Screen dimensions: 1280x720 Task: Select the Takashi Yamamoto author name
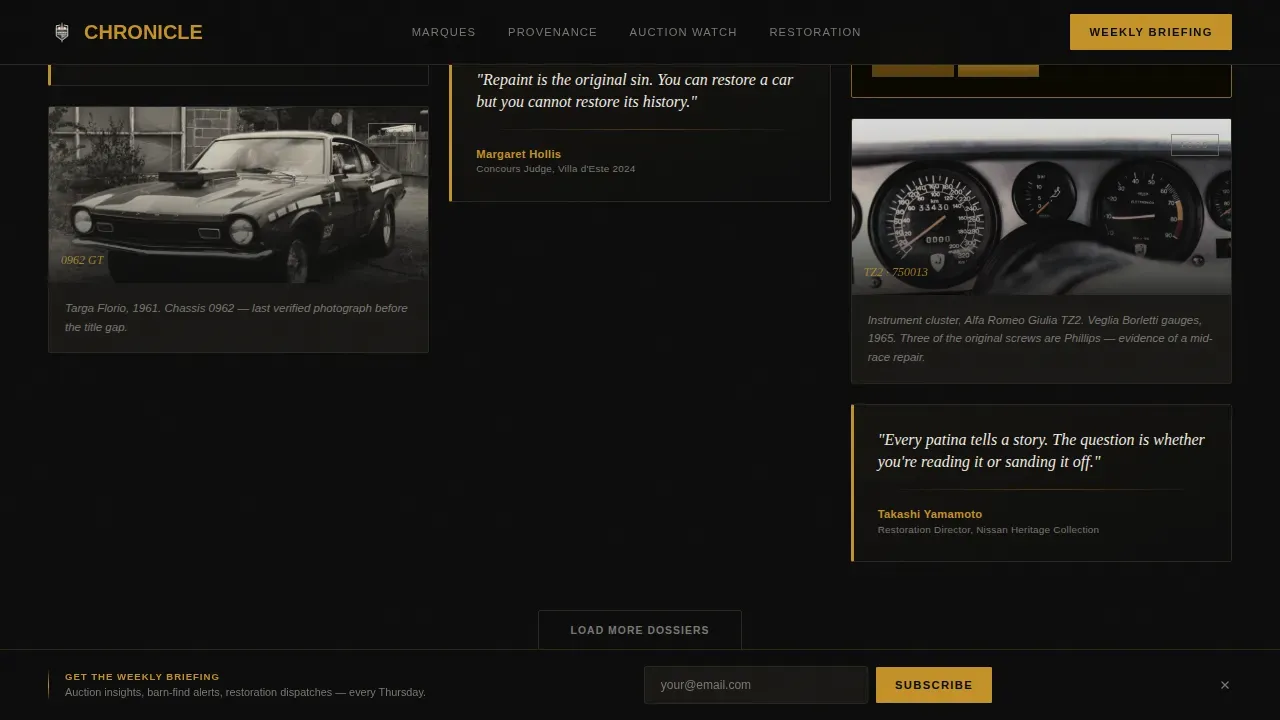point(930,514)
